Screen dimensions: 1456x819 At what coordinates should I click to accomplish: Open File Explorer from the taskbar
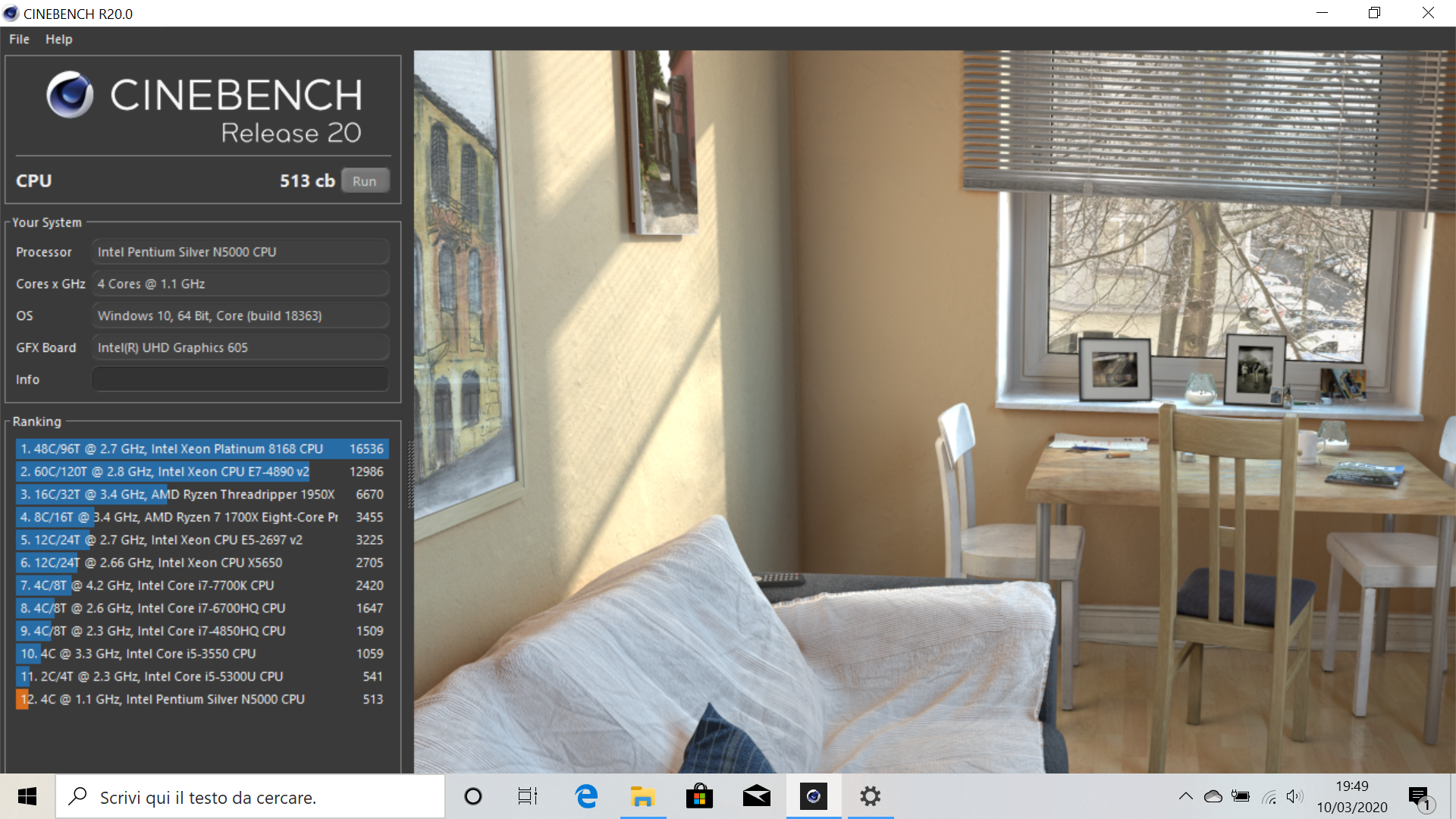click(642, 796)
